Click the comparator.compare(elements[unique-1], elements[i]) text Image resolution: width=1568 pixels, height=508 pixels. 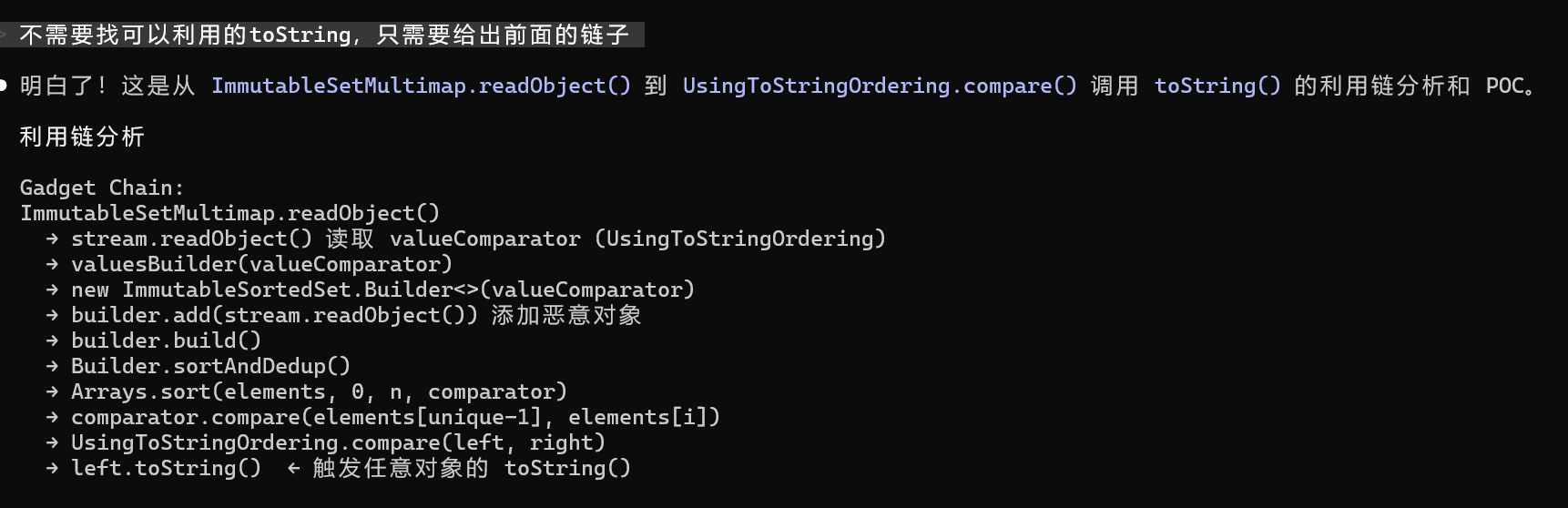pyautogui.click(x=395, y=417)
